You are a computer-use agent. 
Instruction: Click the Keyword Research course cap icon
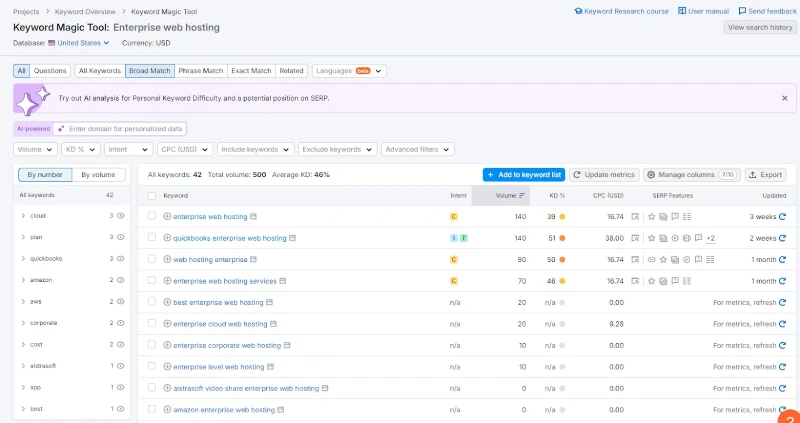click(578, 11)
